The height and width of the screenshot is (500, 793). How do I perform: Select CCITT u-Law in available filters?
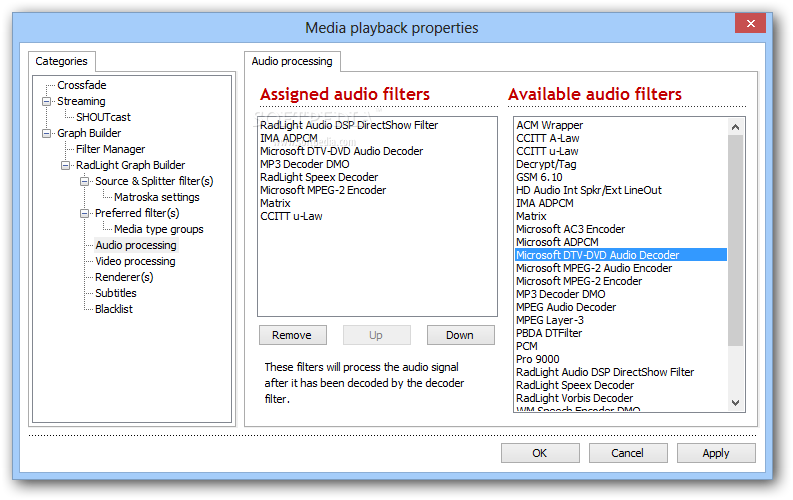621,151
